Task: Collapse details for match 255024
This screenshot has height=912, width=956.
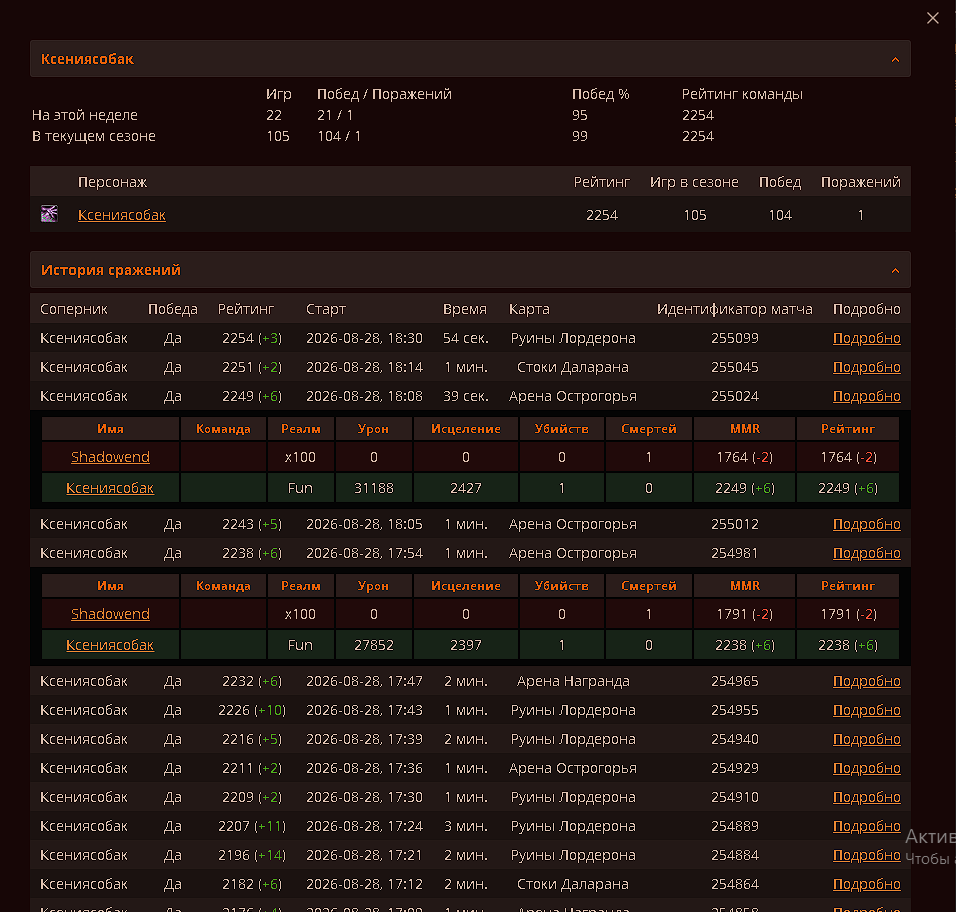Action: tap(866, 396)
